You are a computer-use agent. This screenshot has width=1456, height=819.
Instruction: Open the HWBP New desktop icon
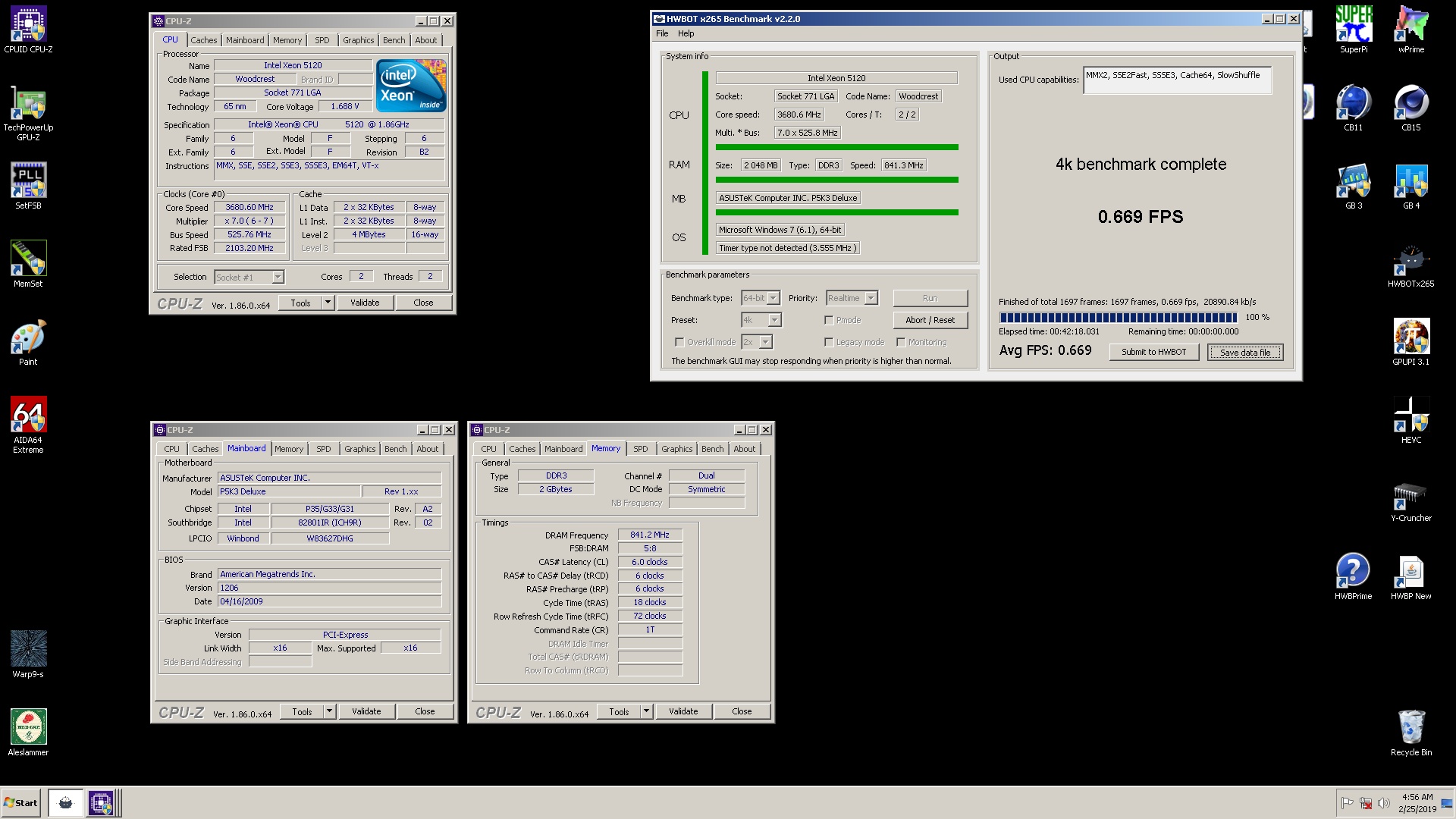1411,576
